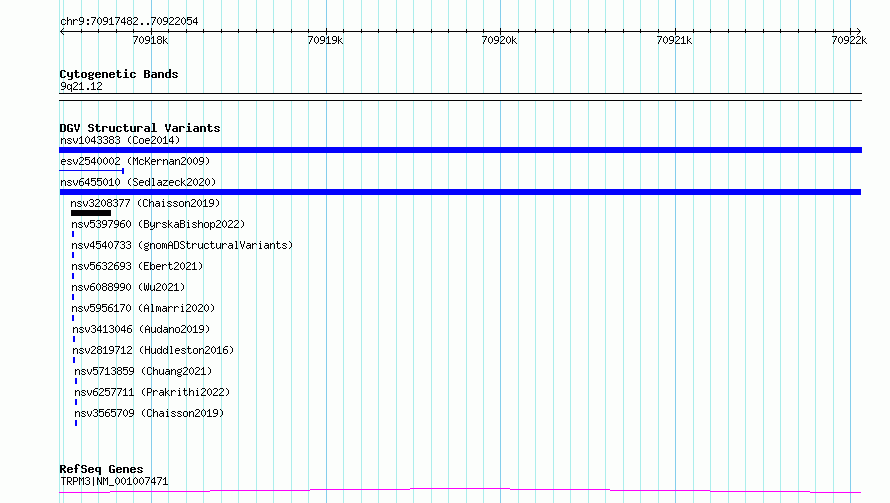Click the blue bar of nsv6455010
Image resolution: width=890 pixels, height=503 pixels.
(x=460, y=192)
